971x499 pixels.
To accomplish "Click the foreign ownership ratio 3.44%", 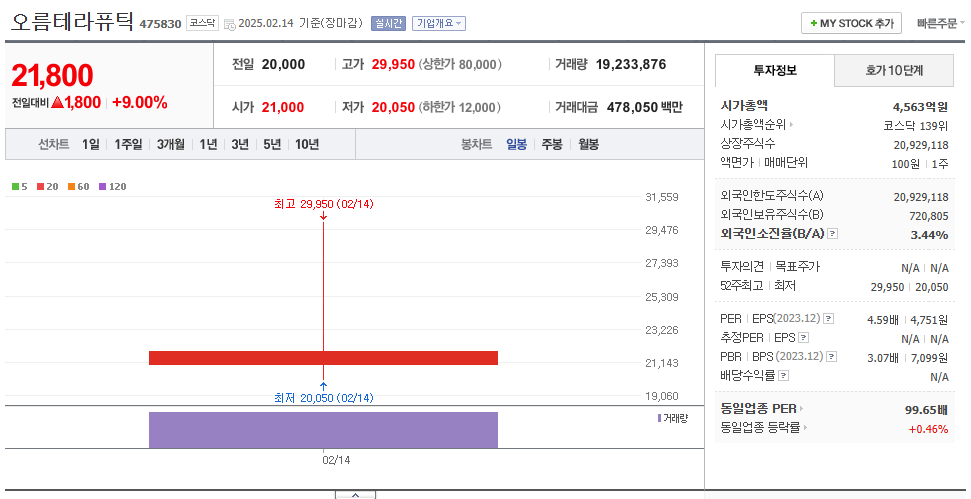I will [930, 235].
